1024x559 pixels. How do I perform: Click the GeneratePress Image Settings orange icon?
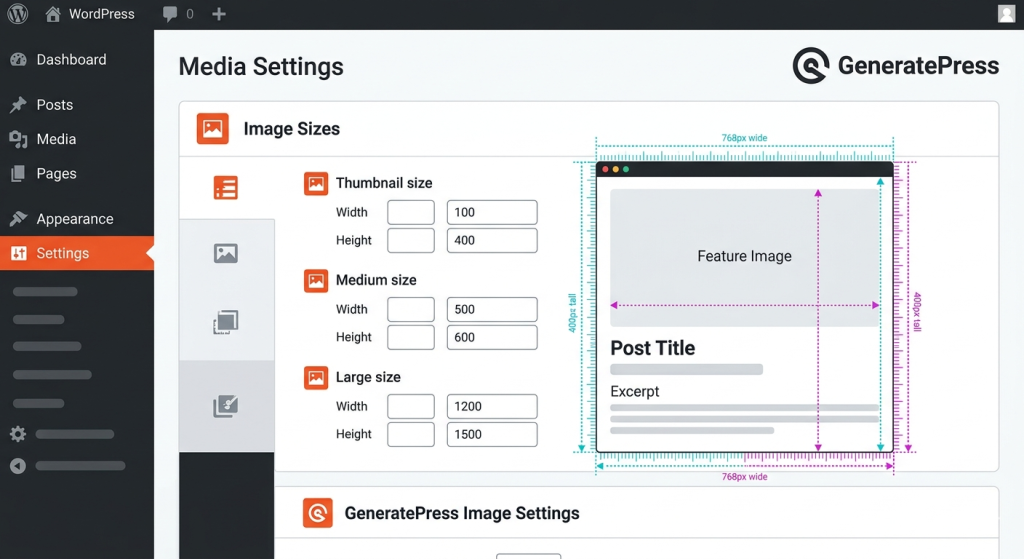pos(318,513)
